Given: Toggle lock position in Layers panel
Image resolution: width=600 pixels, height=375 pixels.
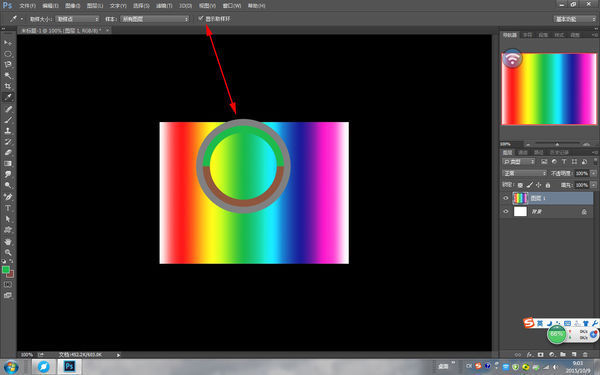Looking at the screenshot, I should 538,185.
